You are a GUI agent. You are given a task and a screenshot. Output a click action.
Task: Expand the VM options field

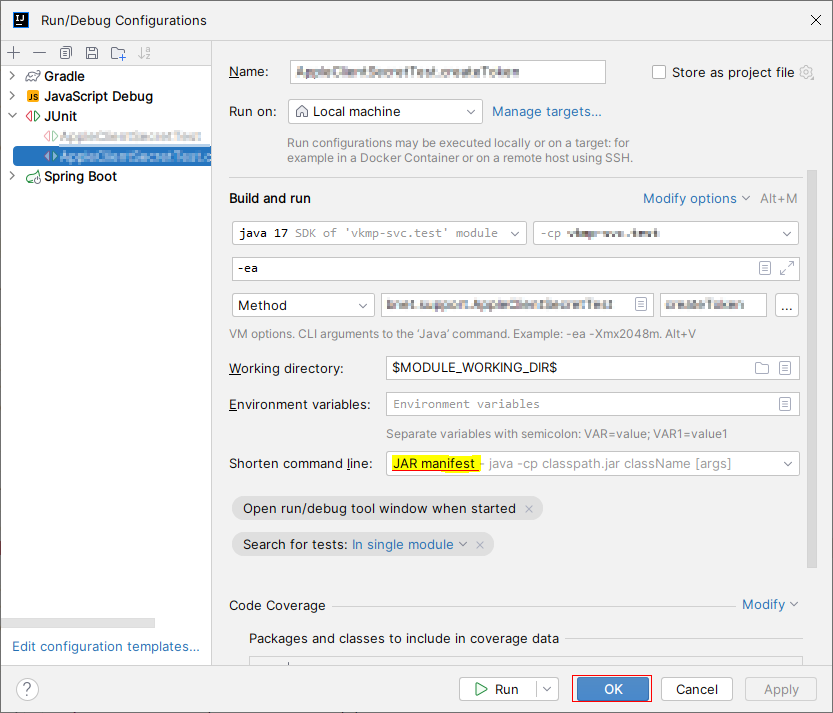787,268
